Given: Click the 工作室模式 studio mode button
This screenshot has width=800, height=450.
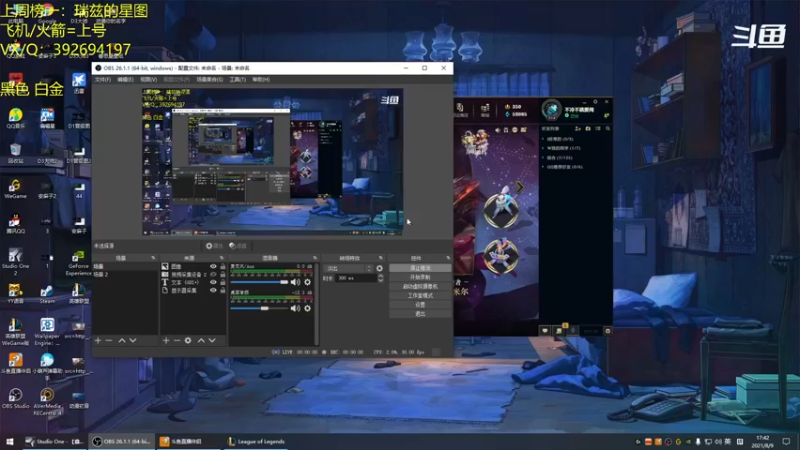Looking at the screenshot, I should point(420,295).
